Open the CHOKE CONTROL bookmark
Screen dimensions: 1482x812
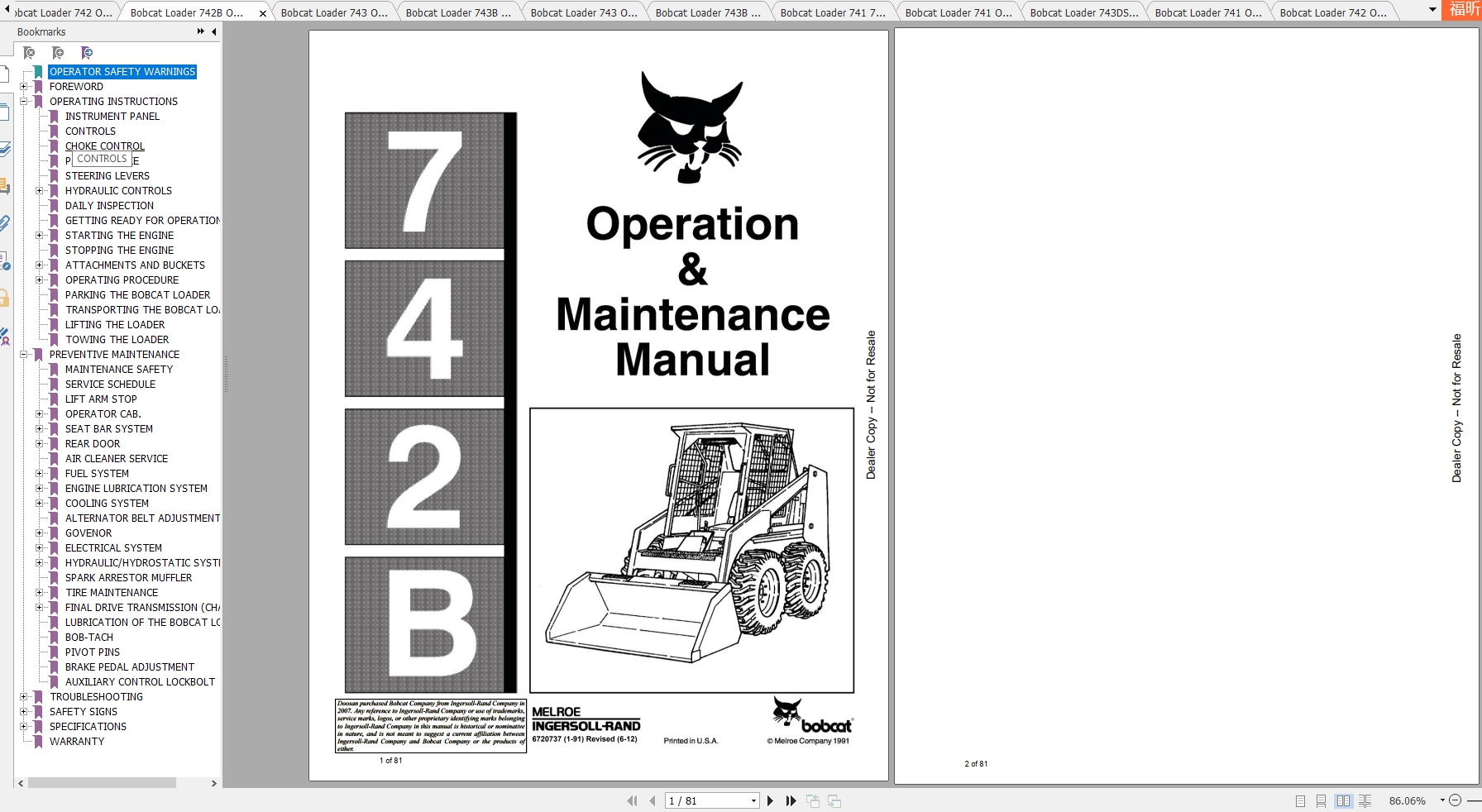(105, 146)
